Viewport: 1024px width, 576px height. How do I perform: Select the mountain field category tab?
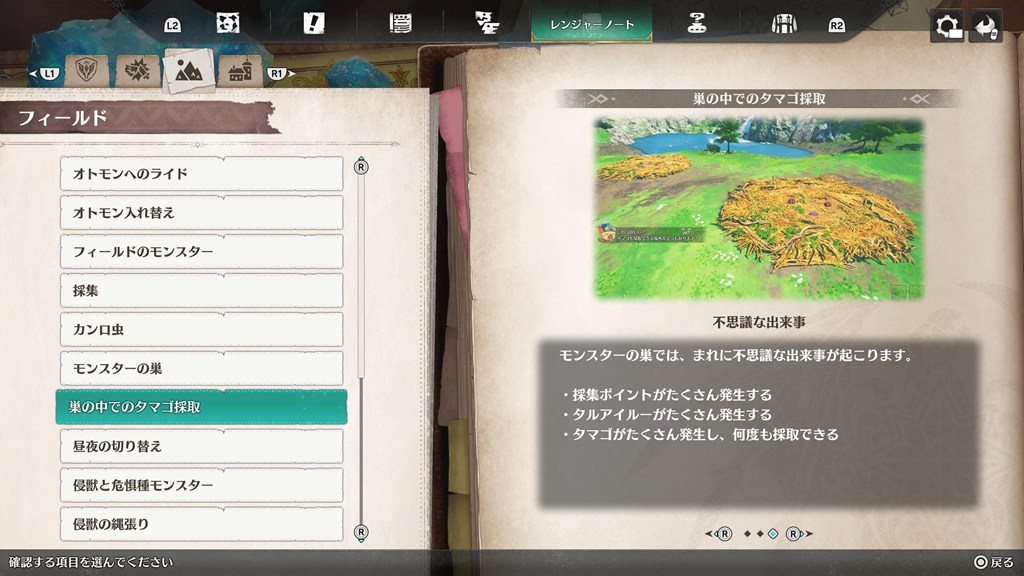[x=187, y=70]
